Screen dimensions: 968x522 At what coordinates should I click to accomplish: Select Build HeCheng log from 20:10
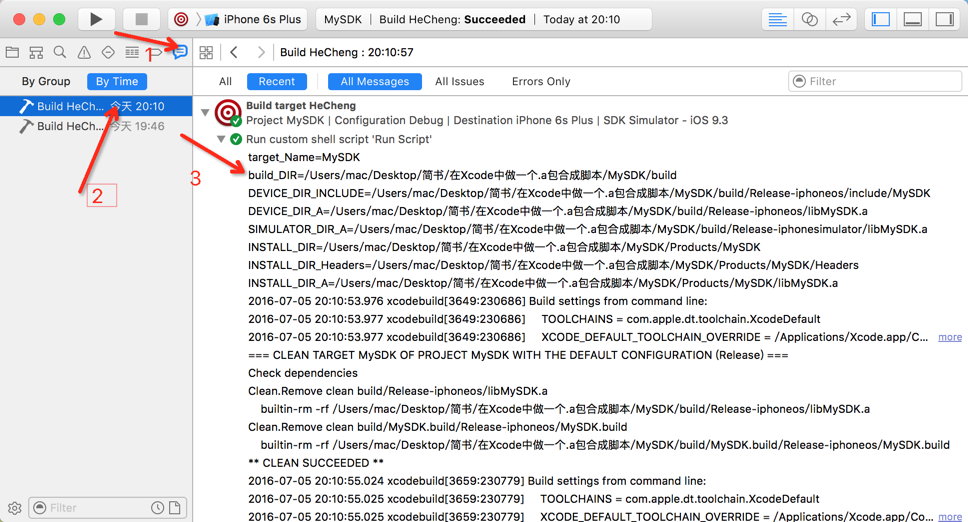pyautogui.click(x=96, y=106)
